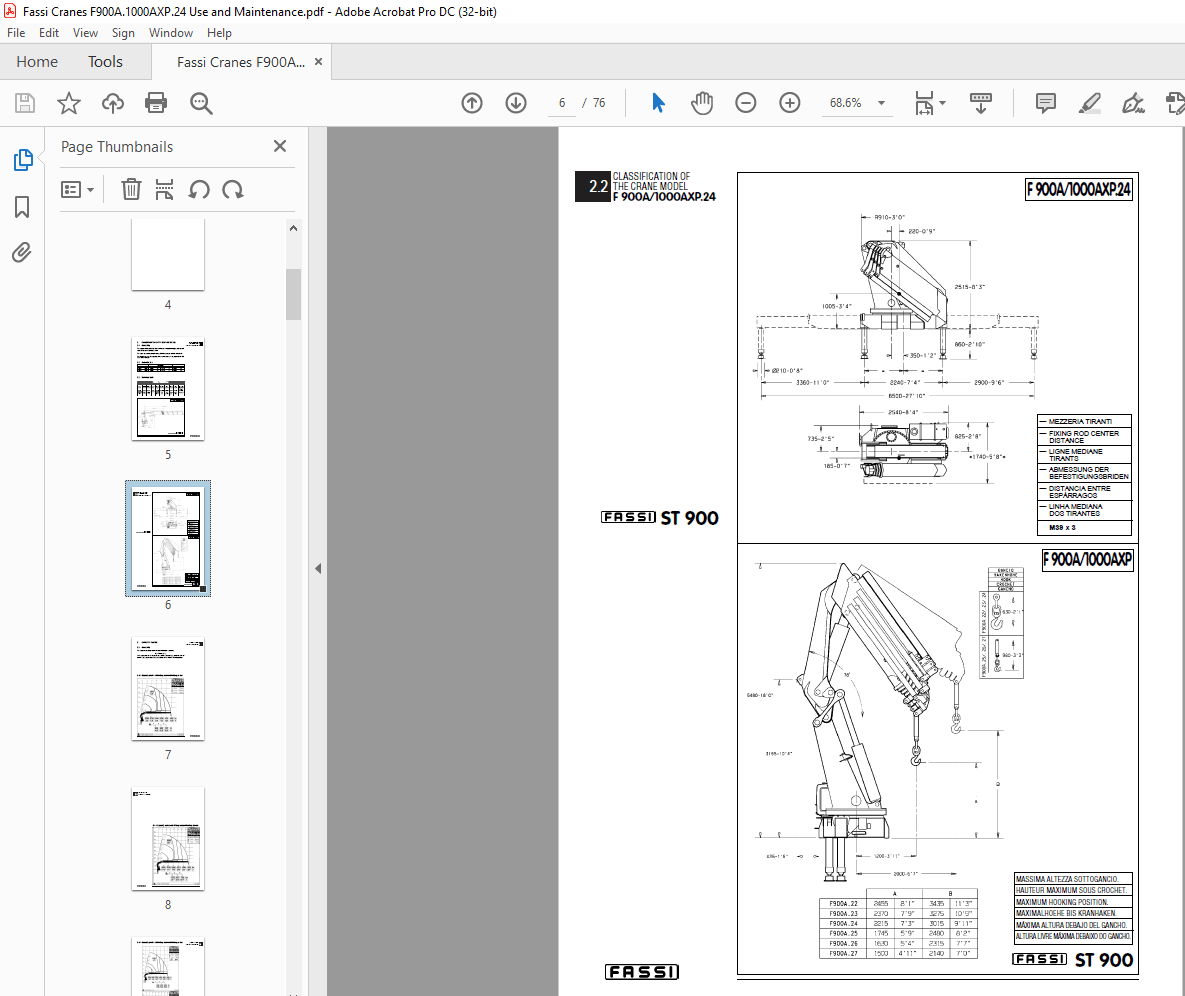Open the zoom percentage dropdown
Image resolution: width=1185 pixels, height=996 pixels.
pos(880,102)
